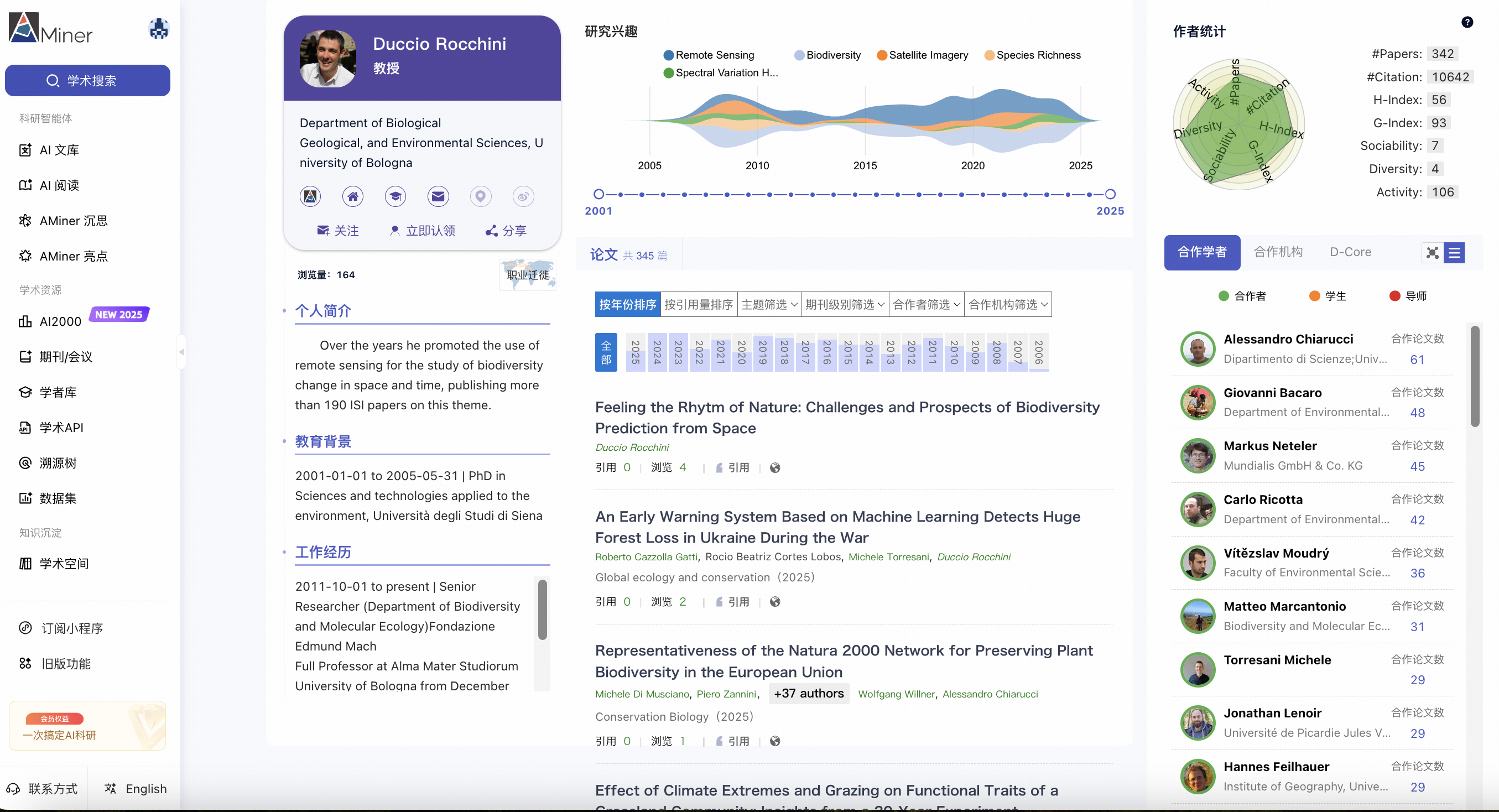Image resolution: width=1499 pixels, height=812 pixels.
Task: Open the 合作者筛选 dropdown
Action: [x=926, y=304]
